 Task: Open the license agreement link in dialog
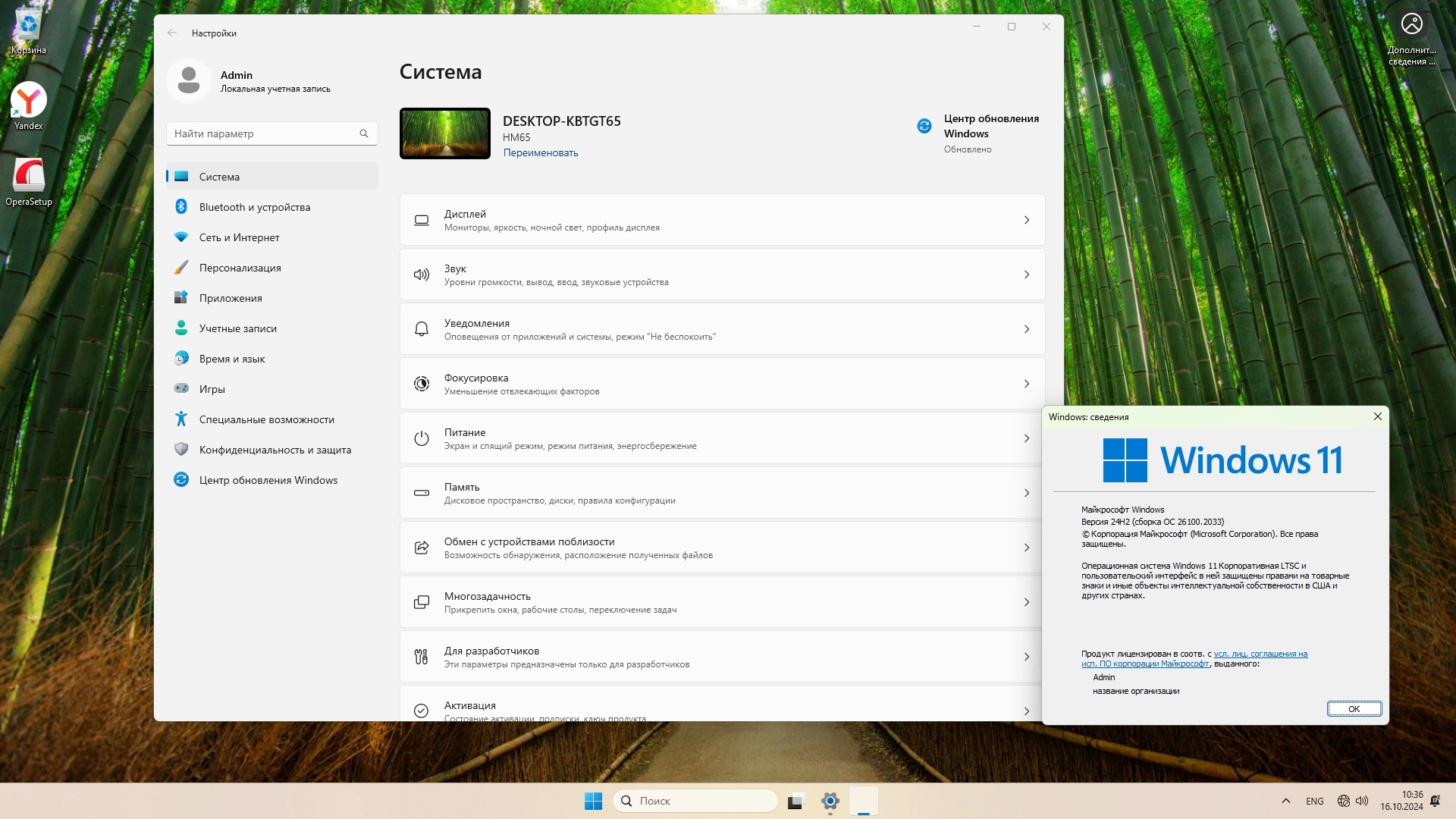[1260, 654]
